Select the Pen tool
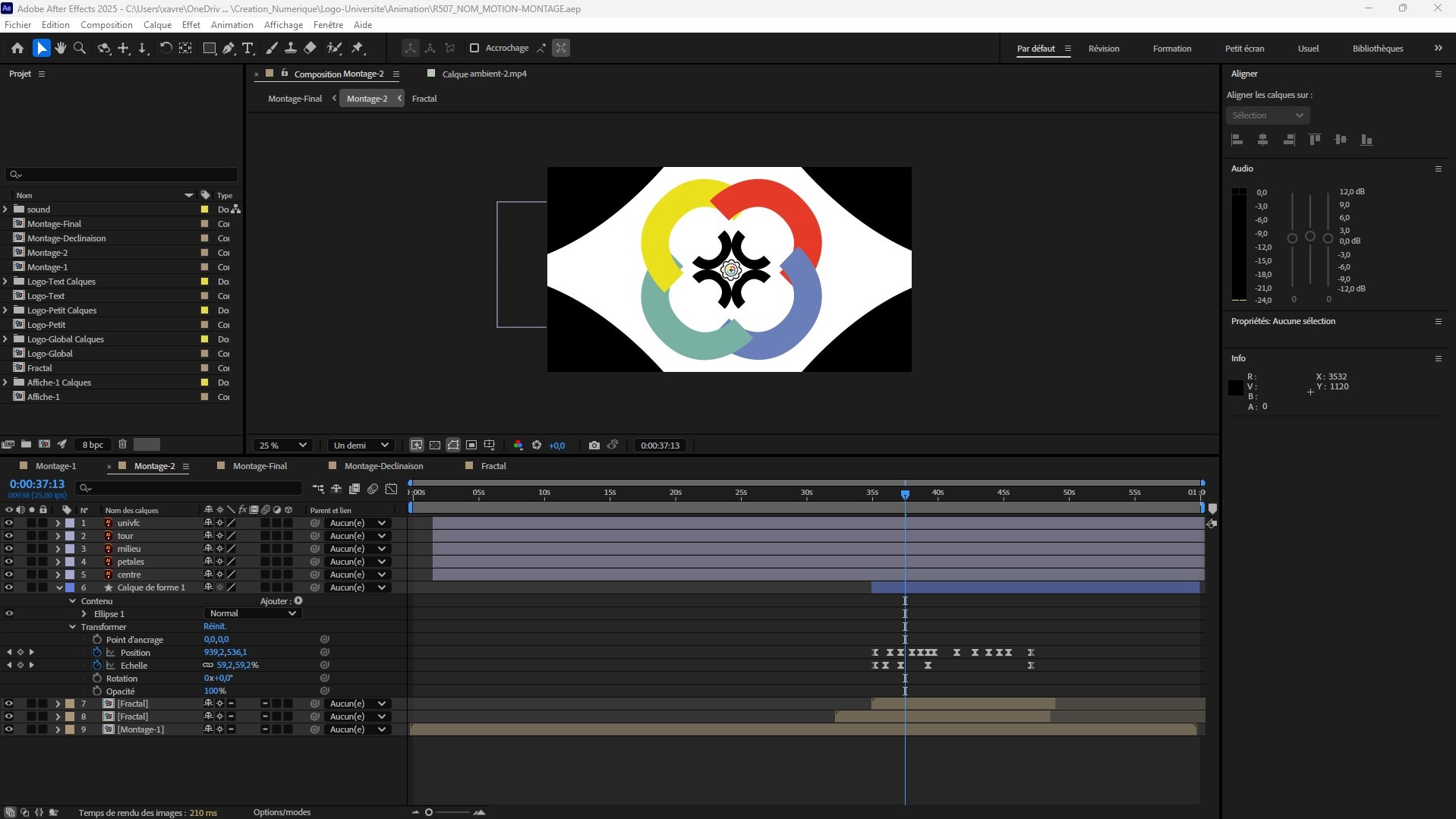This screenshot has width=1456, height=819. tap(228, 48)
